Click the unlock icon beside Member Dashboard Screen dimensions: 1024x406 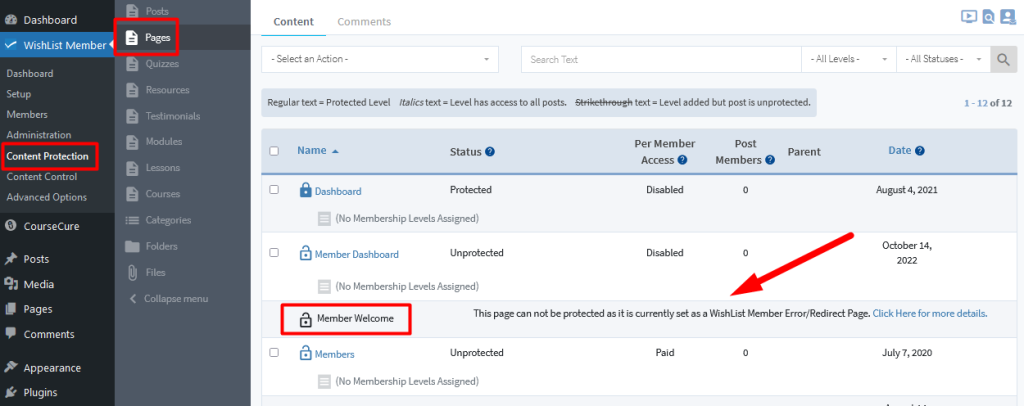pyautogui.click(x=305, y=253)
